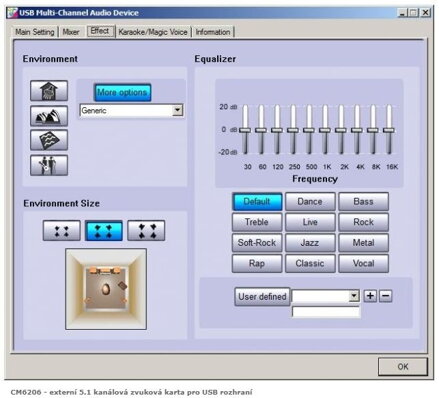Open the Generic environment dropdown
The image size is (439, 398).
coord(178,110)
